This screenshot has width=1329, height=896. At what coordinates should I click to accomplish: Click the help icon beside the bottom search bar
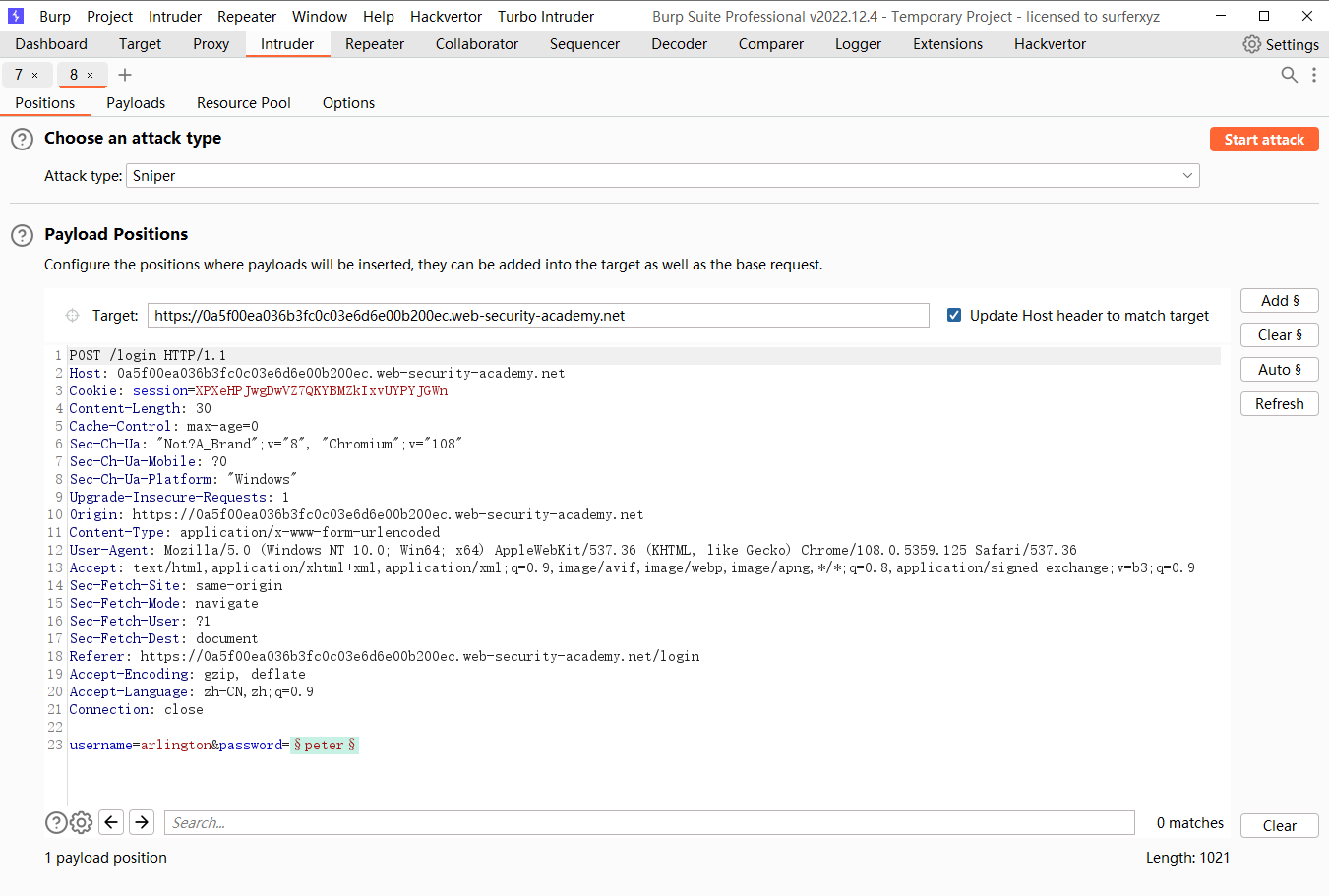[x=56, y=822]
